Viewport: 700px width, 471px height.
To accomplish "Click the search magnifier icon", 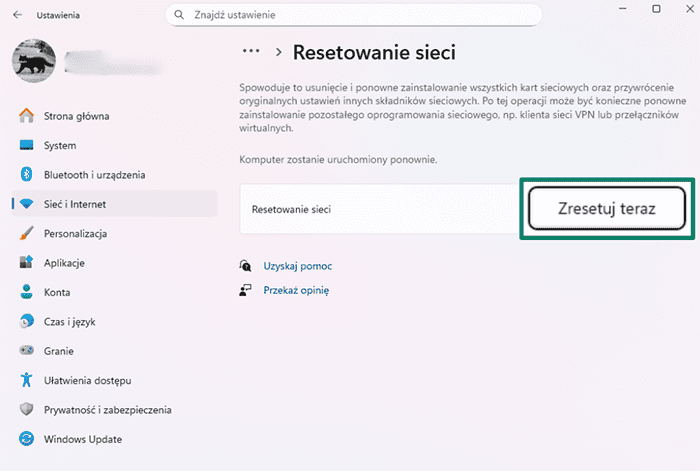I will pos(180,15).
